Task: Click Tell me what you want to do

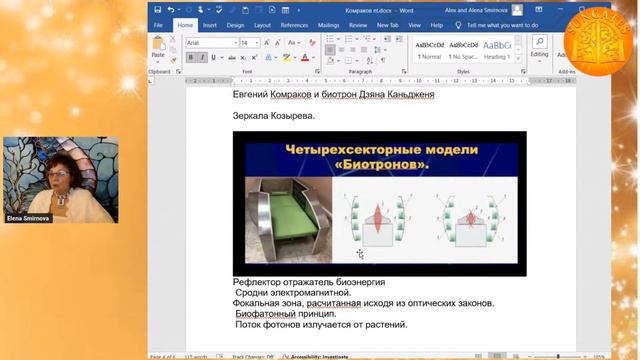Action: [502, 25]
